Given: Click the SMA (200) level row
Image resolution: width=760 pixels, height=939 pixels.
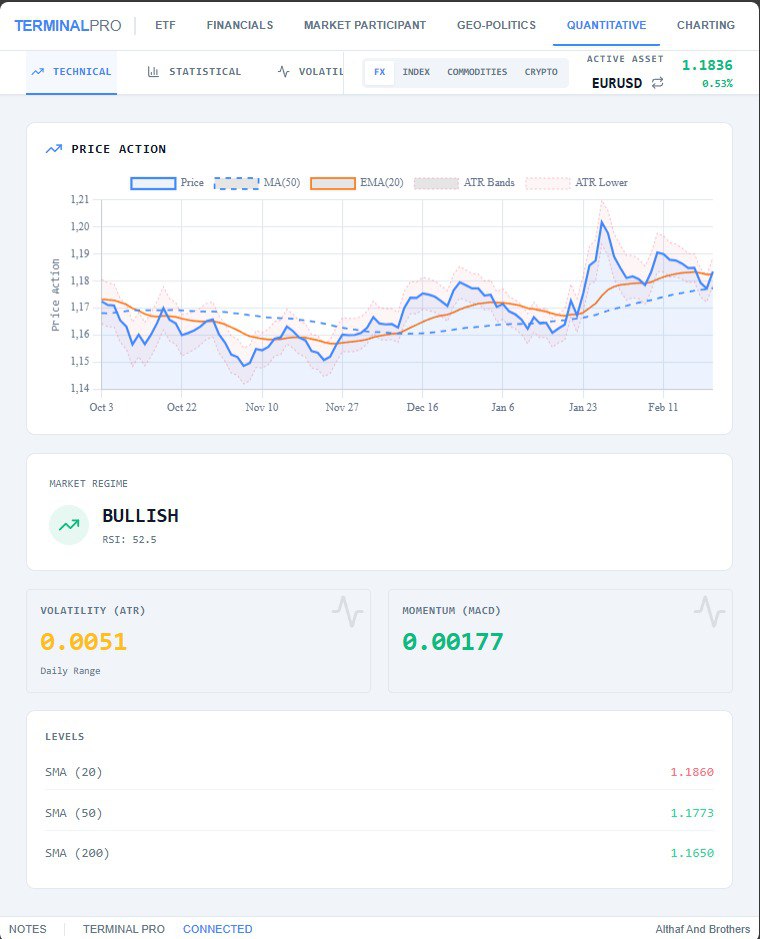Looking at the screenshot, I should [379, 853].
